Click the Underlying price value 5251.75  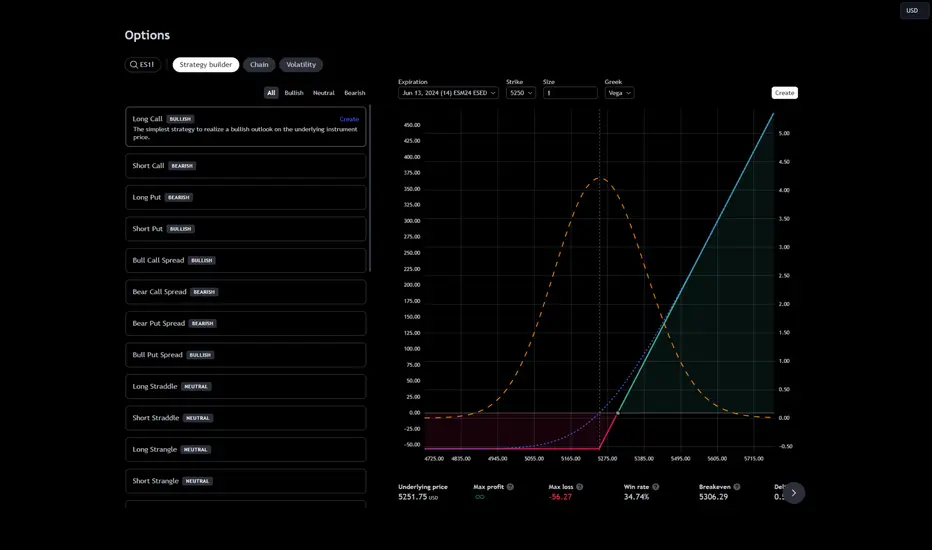(413, 497)
